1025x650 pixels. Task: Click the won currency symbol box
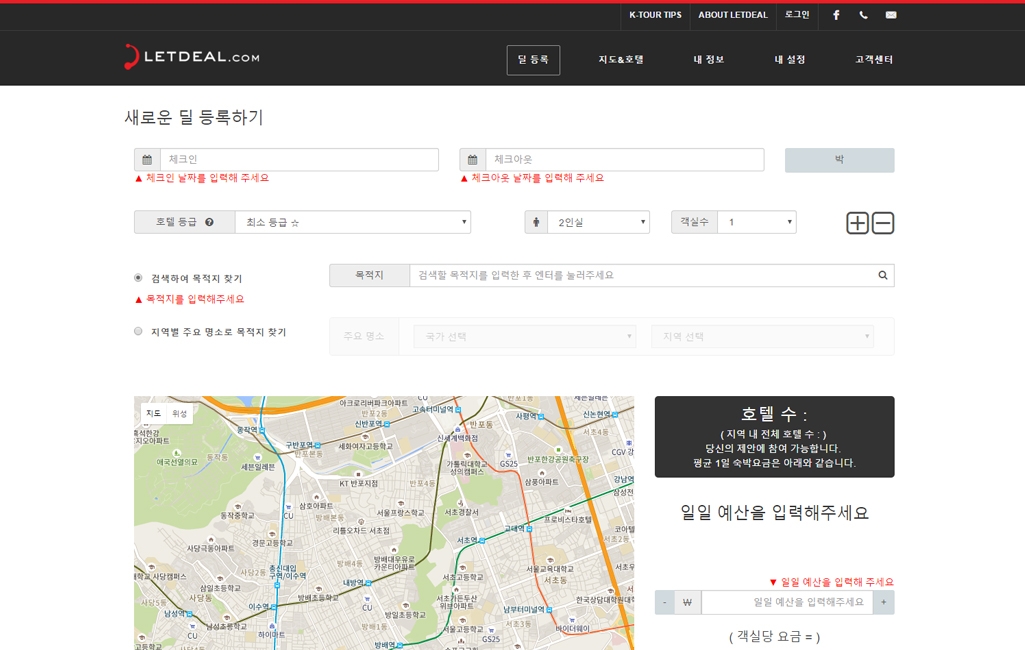coord(687,602)
